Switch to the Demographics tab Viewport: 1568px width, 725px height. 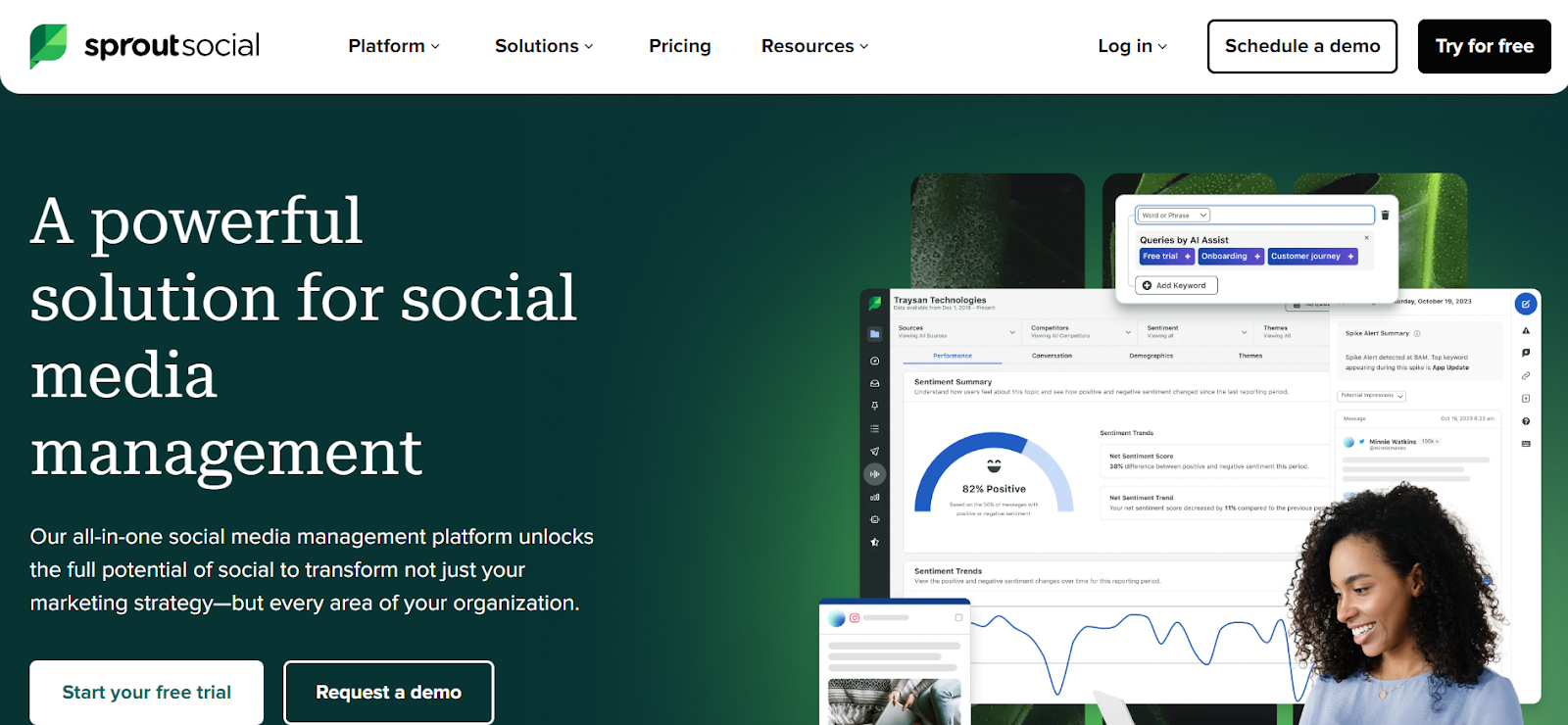[1151, 356]
